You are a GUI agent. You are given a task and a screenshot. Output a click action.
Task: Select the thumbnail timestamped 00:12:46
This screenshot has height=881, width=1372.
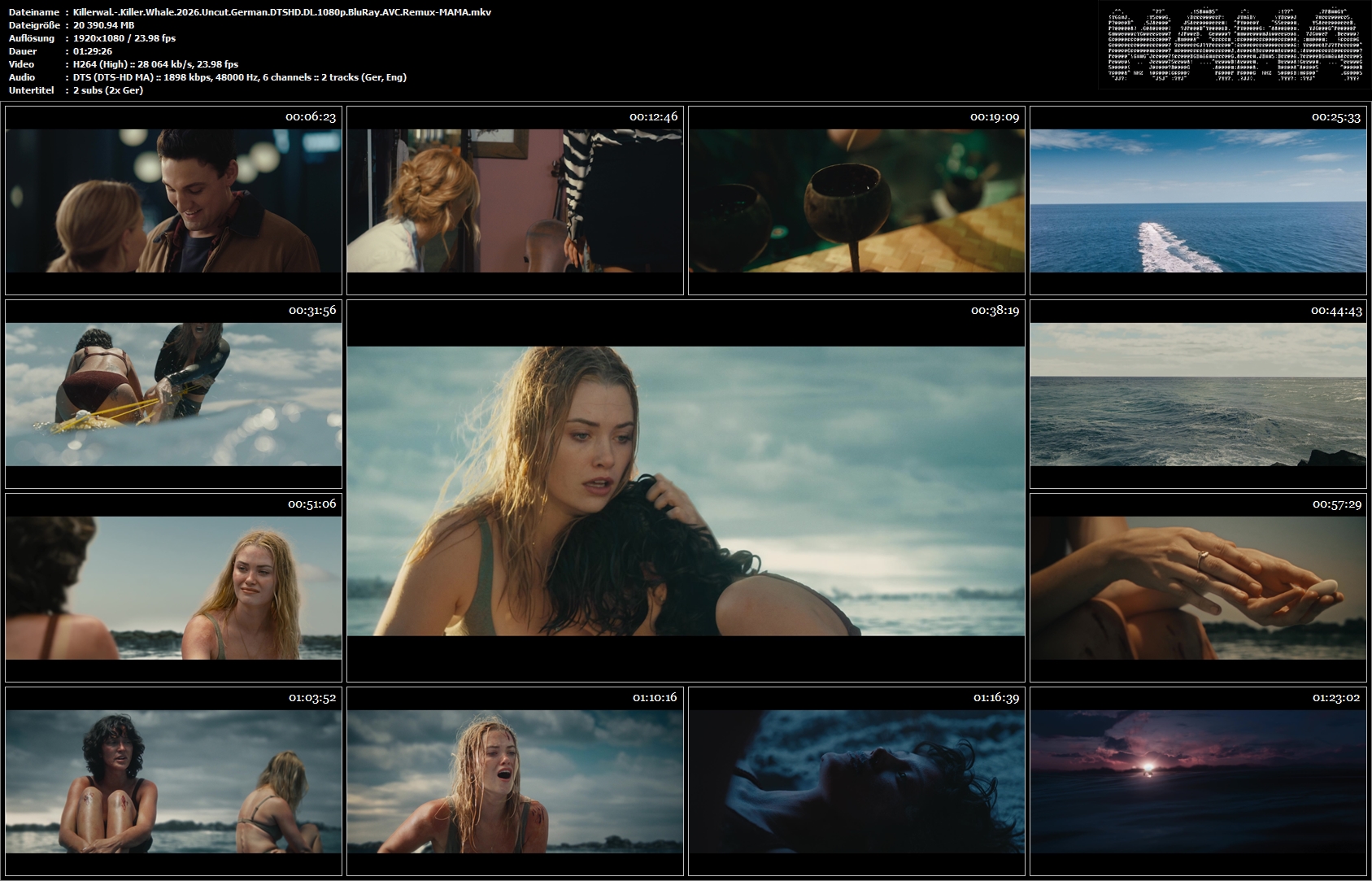tap(515, 200)
